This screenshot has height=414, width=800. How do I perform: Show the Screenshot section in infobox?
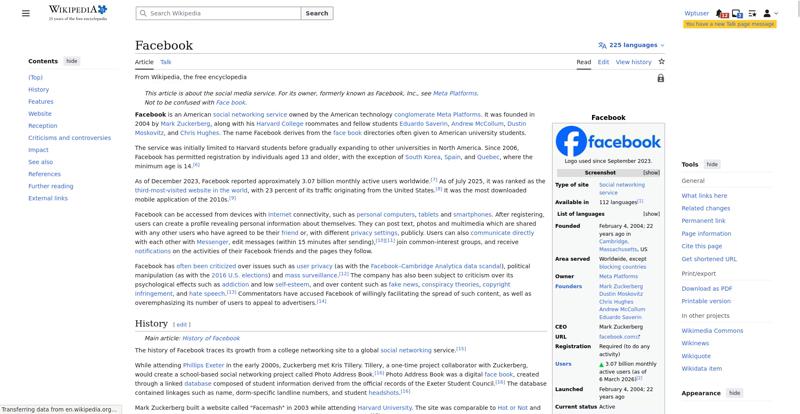click(x=651, y=172)
